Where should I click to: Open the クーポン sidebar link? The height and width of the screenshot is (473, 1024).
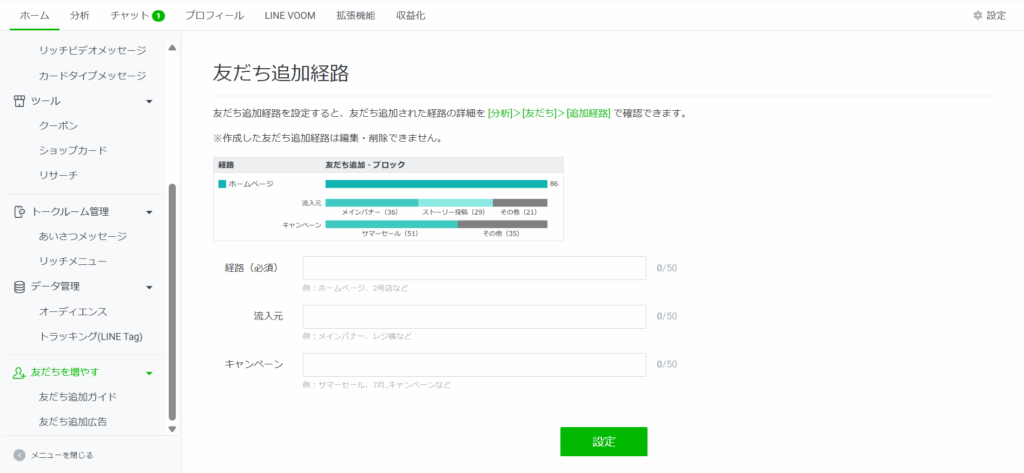click(58, 126)
